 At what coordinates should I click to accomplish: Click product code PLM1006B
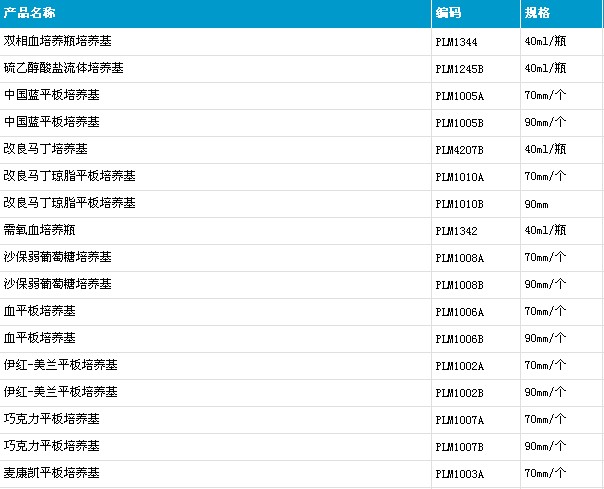[460, 339]
